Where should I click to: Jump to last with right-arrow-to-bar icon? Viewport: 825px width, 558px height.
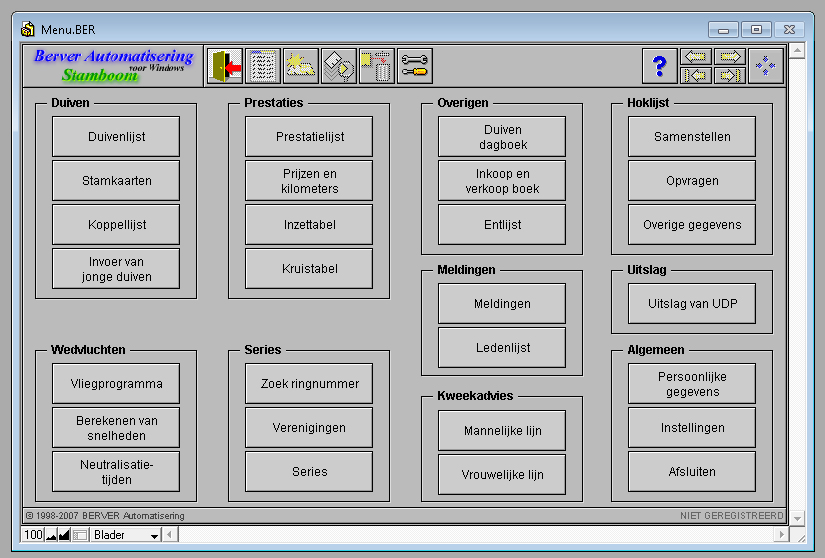(x=730, y=75)
